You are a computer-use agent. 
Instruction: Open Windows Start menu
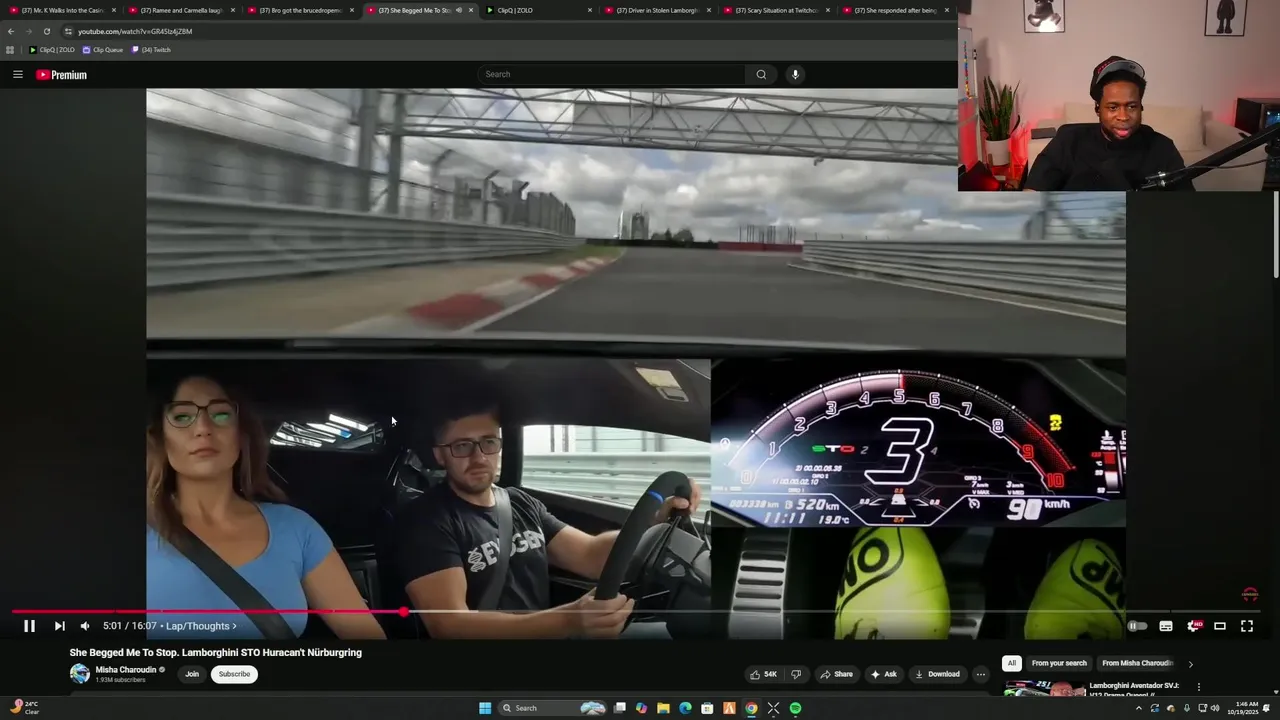click(x=485, y=708)
